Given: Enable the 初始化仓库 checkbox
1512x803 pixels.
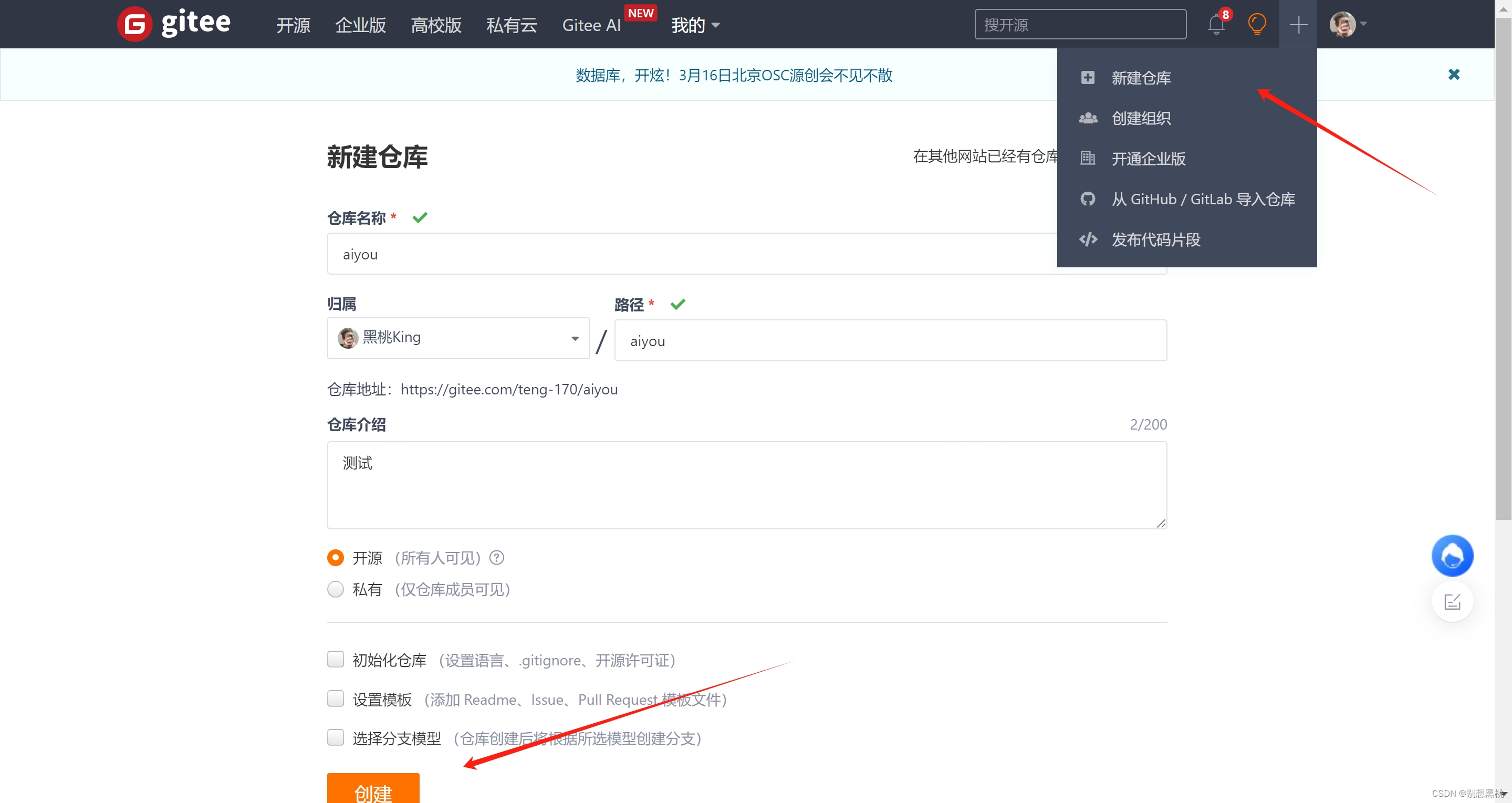Looking at the screenshot, I should 335,659.
